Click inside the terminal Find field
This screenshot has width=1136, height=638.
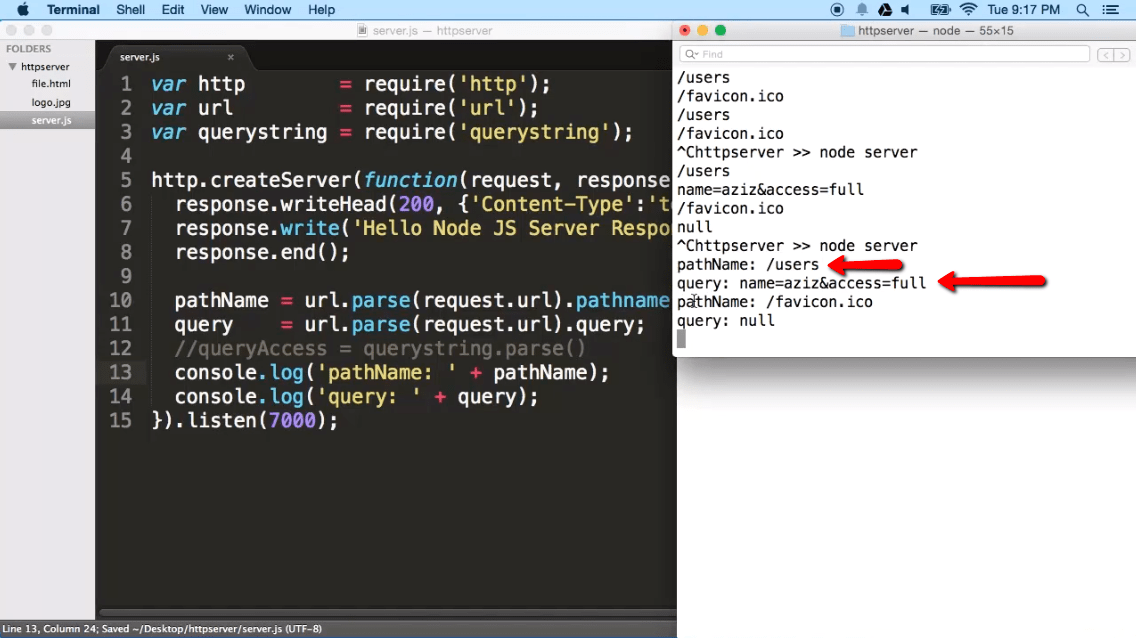tap(880, 52)
